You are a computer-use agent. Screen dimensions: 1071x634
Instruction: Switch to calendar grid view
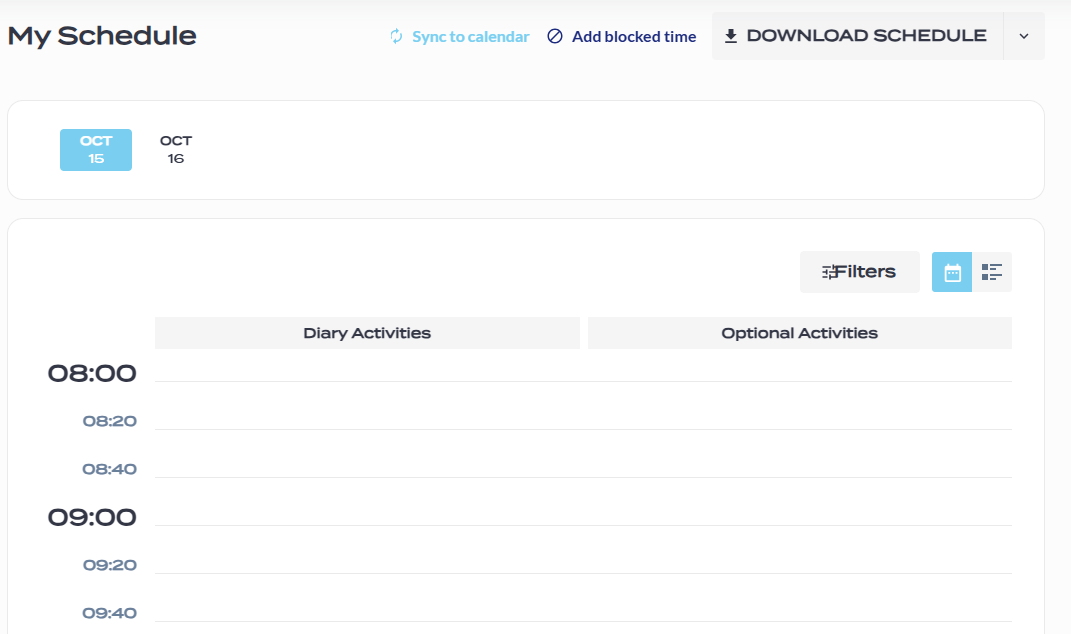[952, 272]
